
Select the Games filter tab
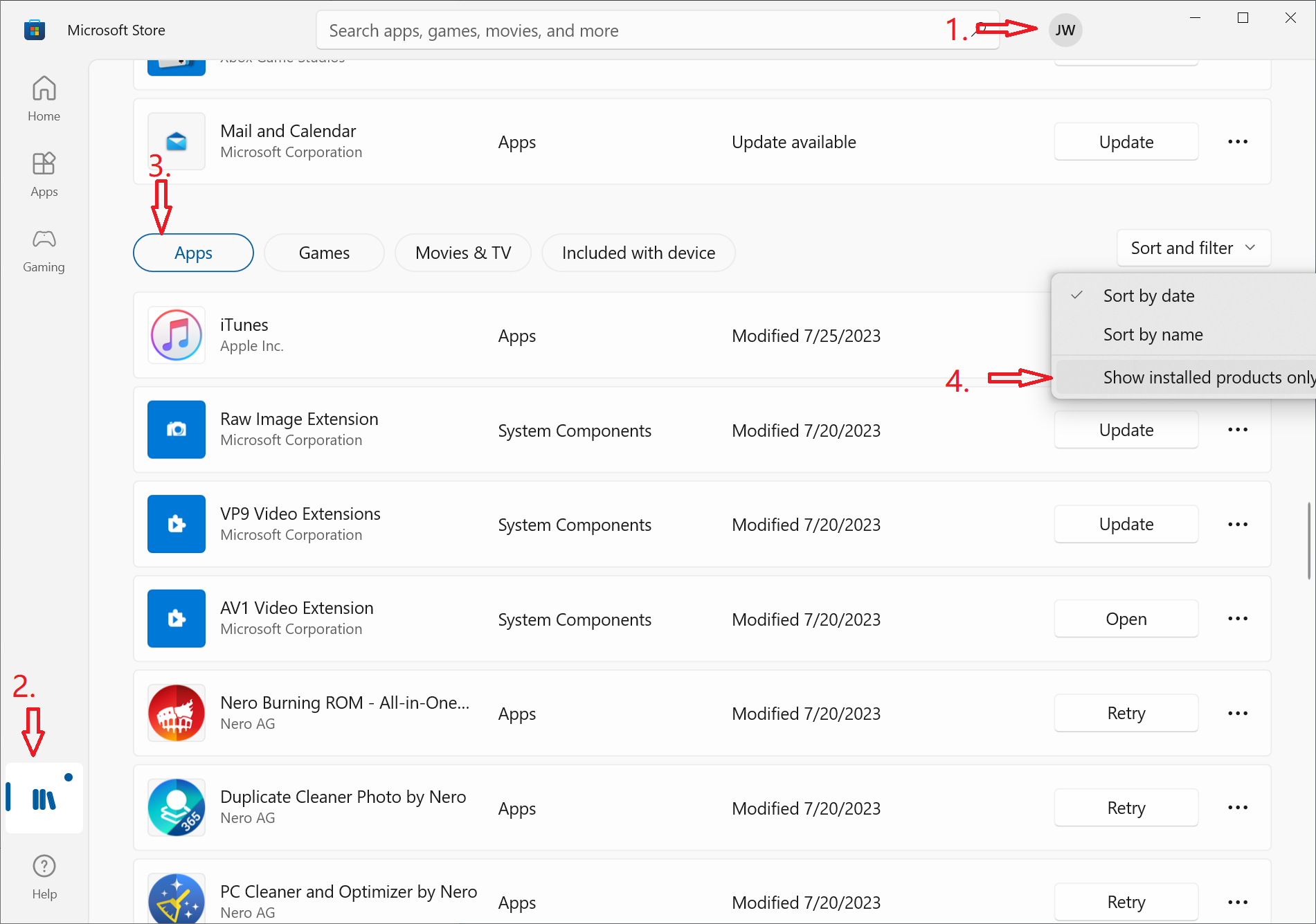click(324, 253)
